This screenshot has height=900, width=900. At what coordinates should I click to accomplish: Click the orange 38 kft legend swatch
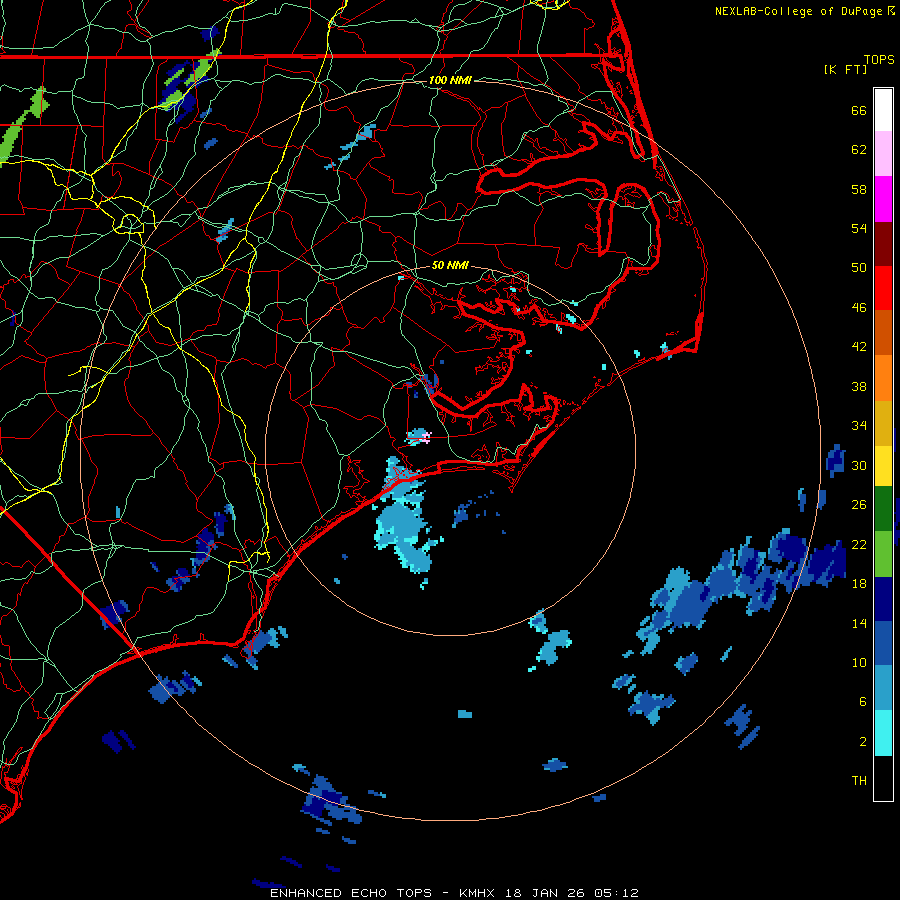[883, 378]
